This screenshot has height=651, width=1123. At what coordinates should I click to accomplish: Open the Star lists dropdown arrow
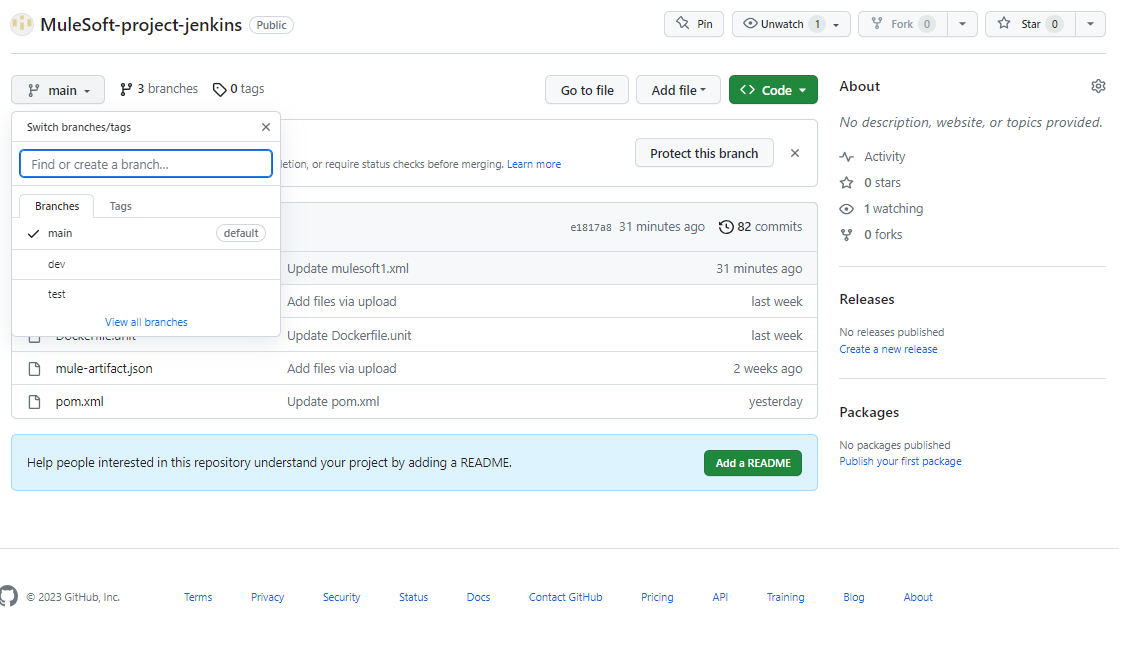pyautogui.click(x=1090, y=24)
